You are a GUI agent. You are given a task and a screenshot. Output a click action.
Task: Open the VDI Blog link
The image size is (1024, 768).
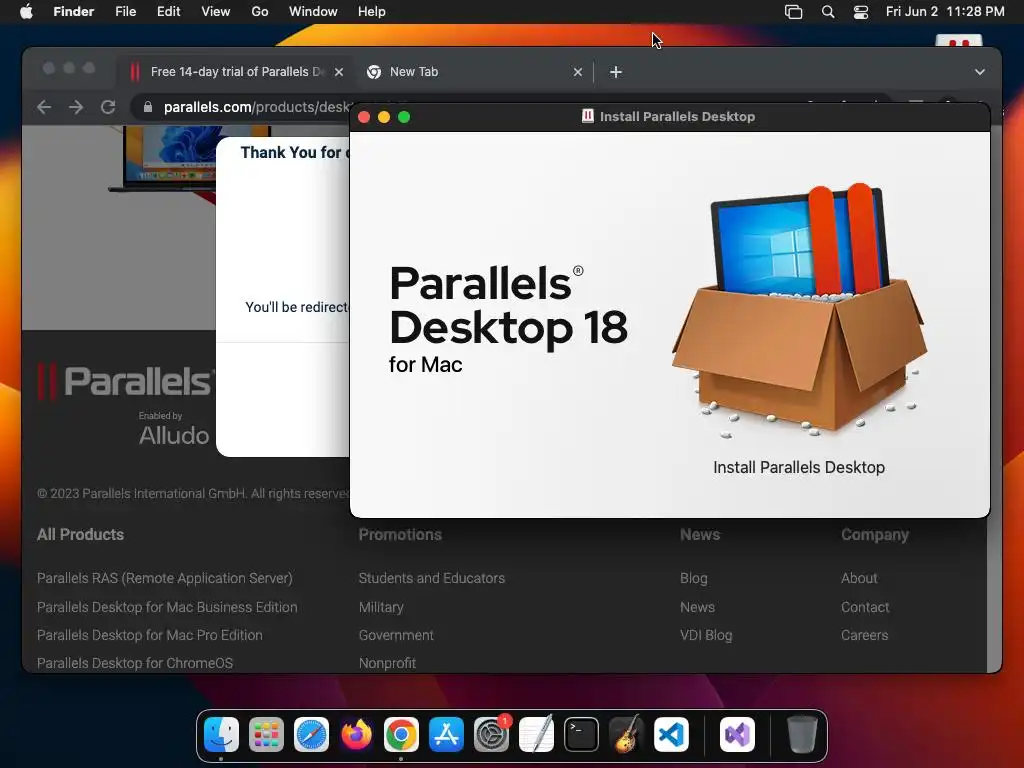[706, 635]
